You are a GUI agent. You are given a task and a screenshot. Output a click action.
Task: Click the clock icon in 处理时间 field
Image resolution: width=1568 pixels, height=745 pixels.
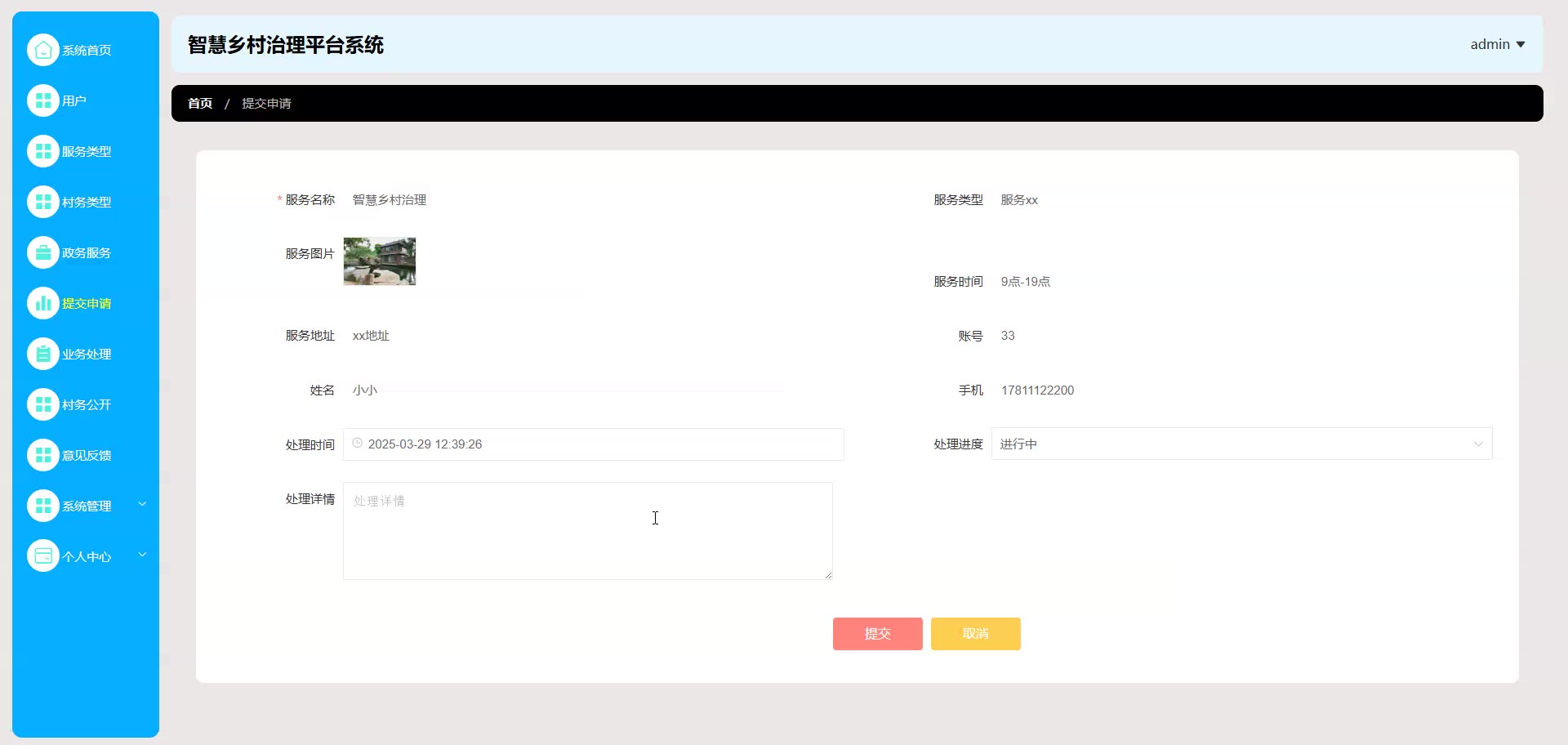tap(357, 443)
